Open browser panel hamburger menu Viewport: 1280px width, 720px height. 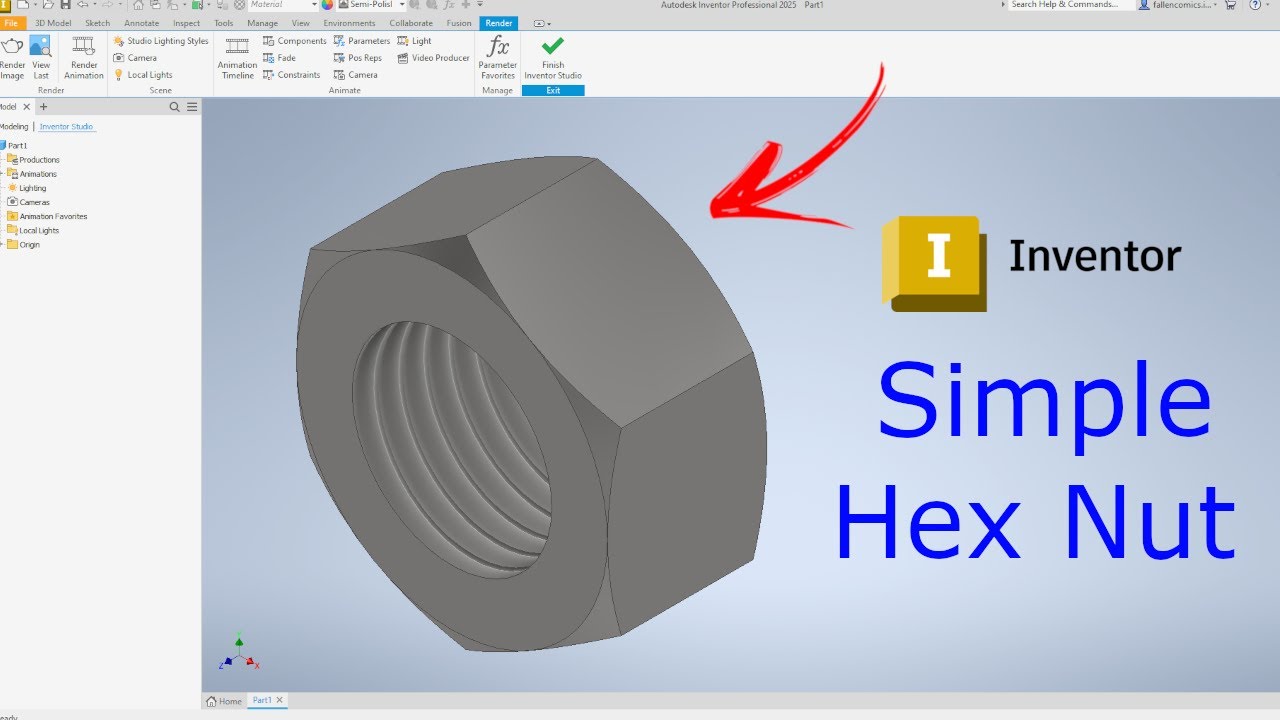[x=192, y=106]
